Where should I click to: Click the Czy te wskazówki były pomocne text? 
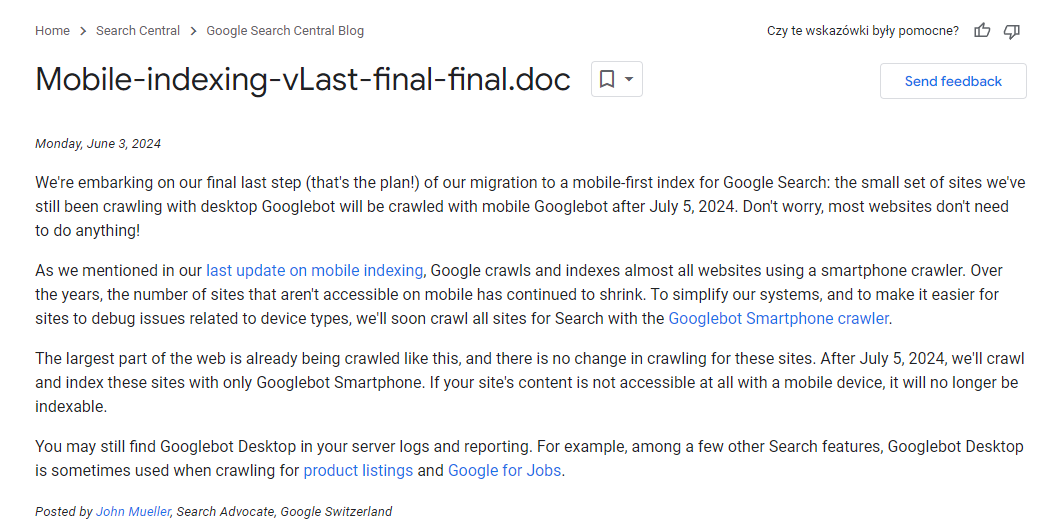[x=863, y=31]
